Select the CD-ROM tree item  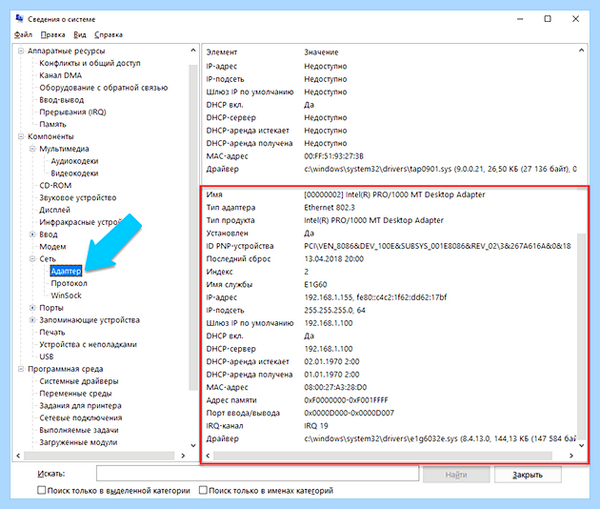click(x=55, y=186)
